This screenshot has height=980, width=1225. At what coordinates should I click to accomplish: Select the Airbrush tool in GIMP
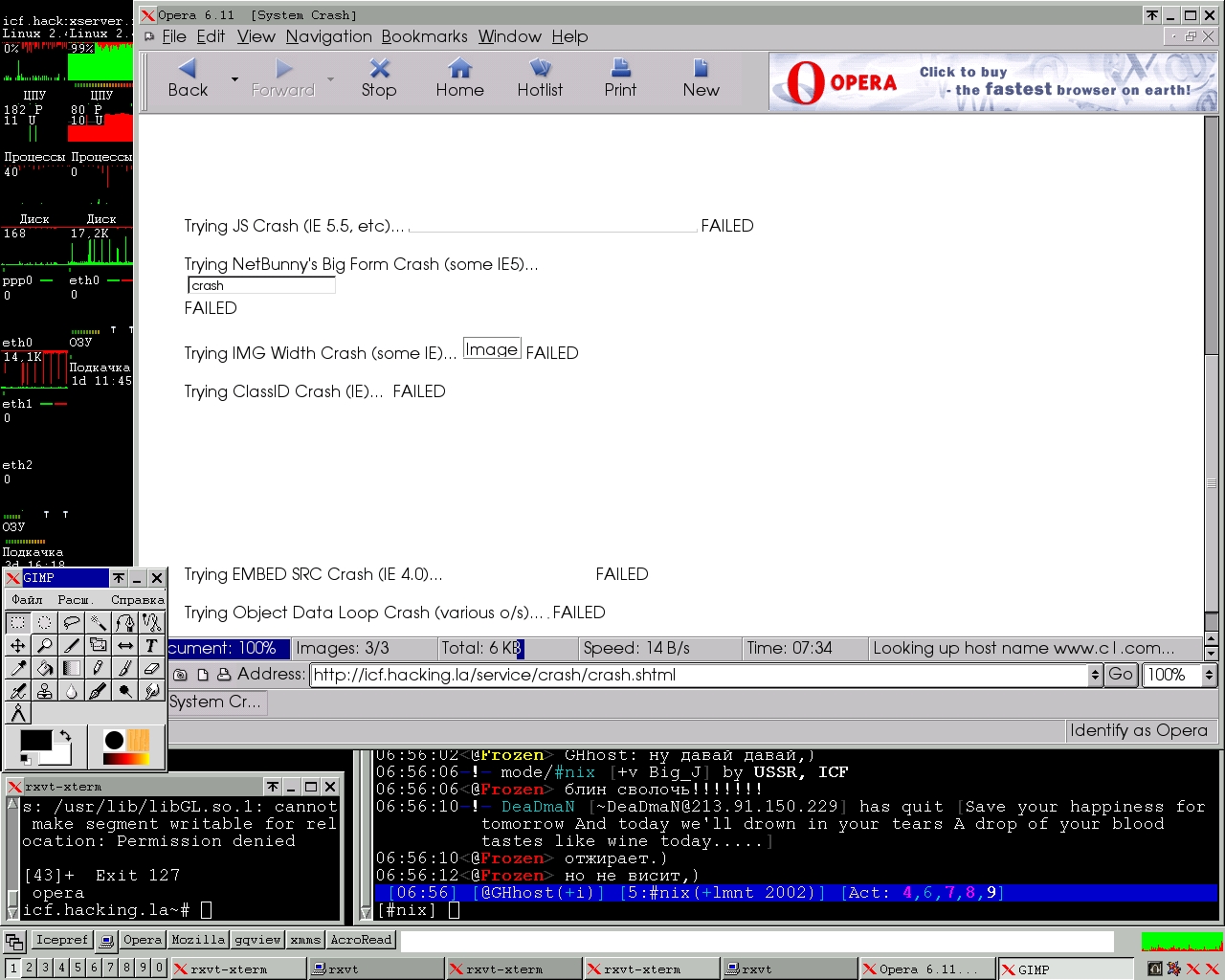point(17,691)
